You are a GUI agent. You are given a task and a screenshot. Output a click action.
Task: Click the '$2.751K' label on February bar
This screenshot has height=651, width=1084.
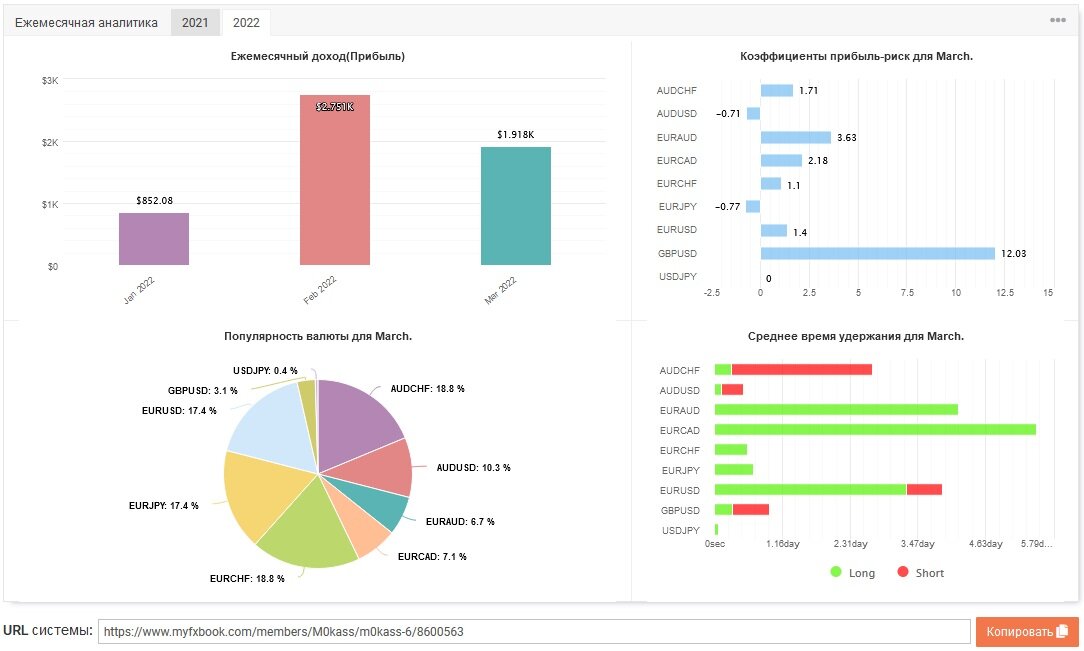(335, 106)
